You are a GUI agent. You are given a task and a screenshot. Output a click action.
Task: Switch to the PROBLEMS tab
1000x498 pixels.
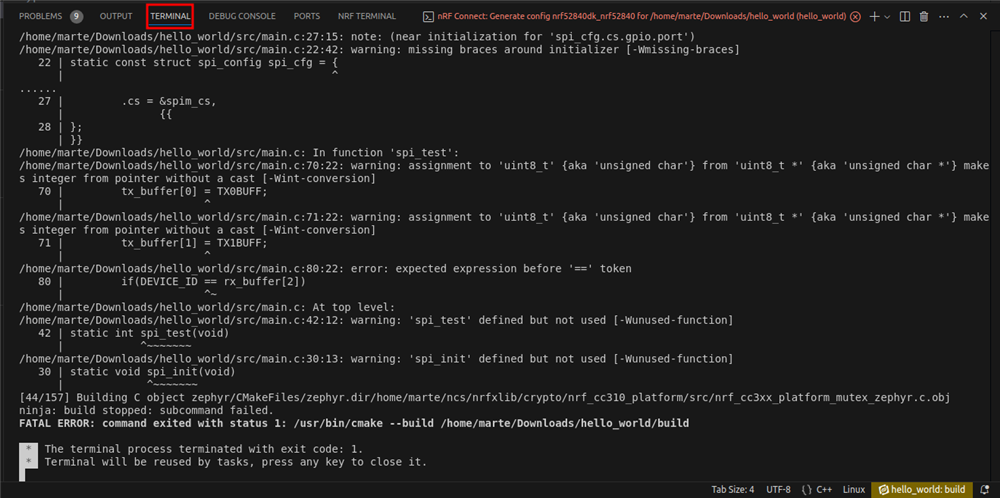pos(40,17)
